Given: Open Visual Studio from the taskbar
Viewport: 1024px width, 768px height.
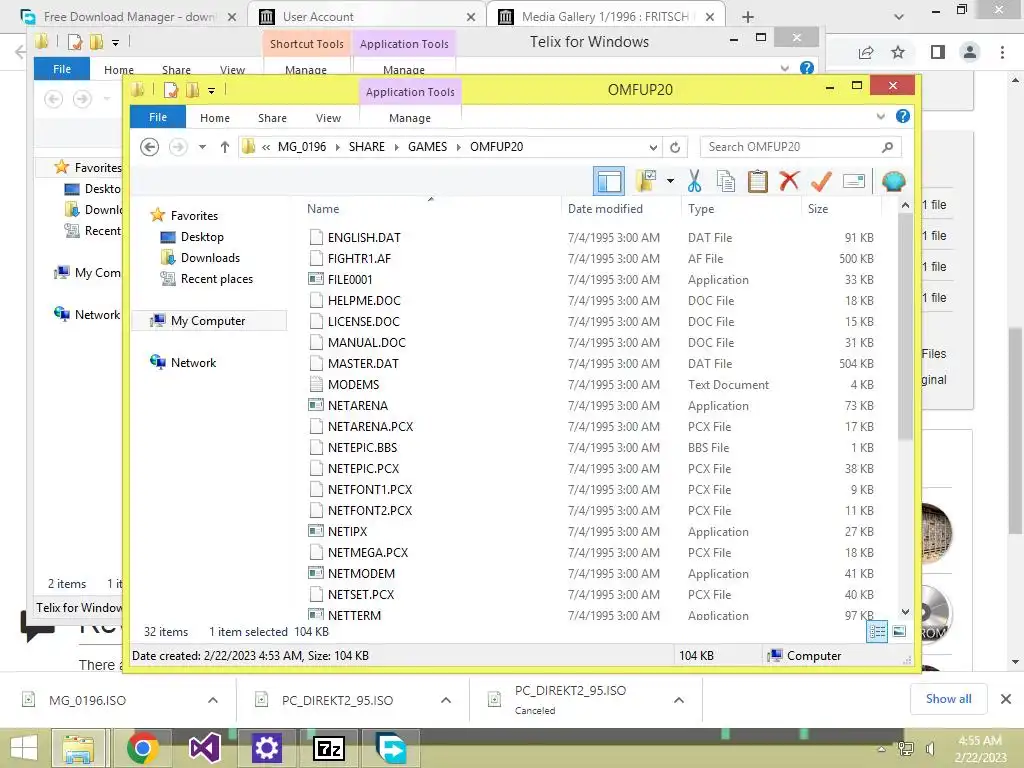Looking at the screenshot, I should click(x=204, y=748).
